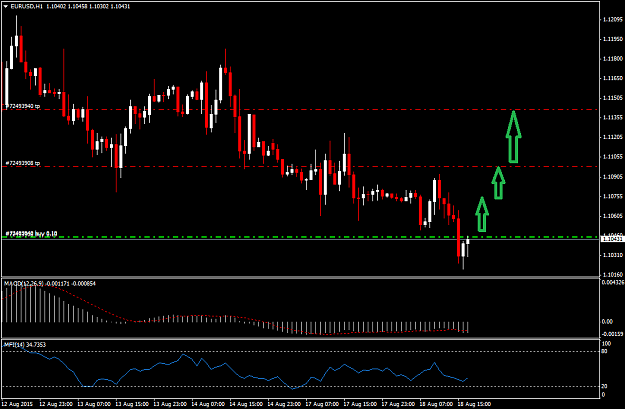Image resolution: width=625 pixels, height=409 pixels.
Task: Click the 1.11205 price scale value
Action: click(613, 137)
